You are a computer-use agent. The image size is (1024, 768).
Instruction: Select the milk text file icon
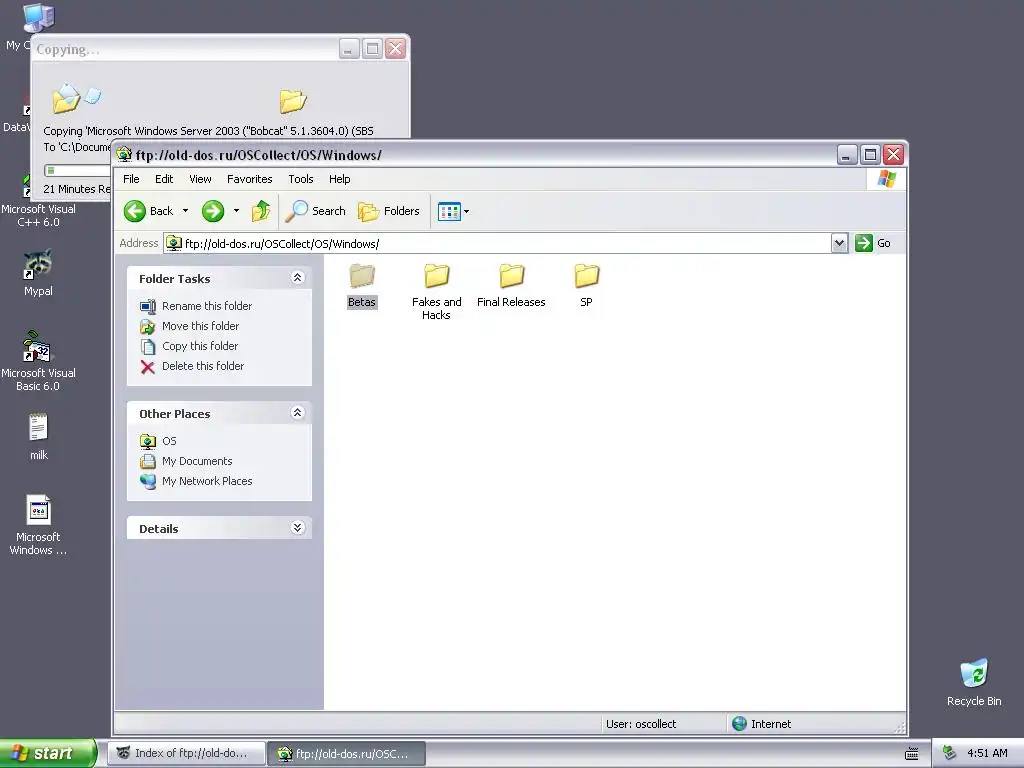coord(39,436)
